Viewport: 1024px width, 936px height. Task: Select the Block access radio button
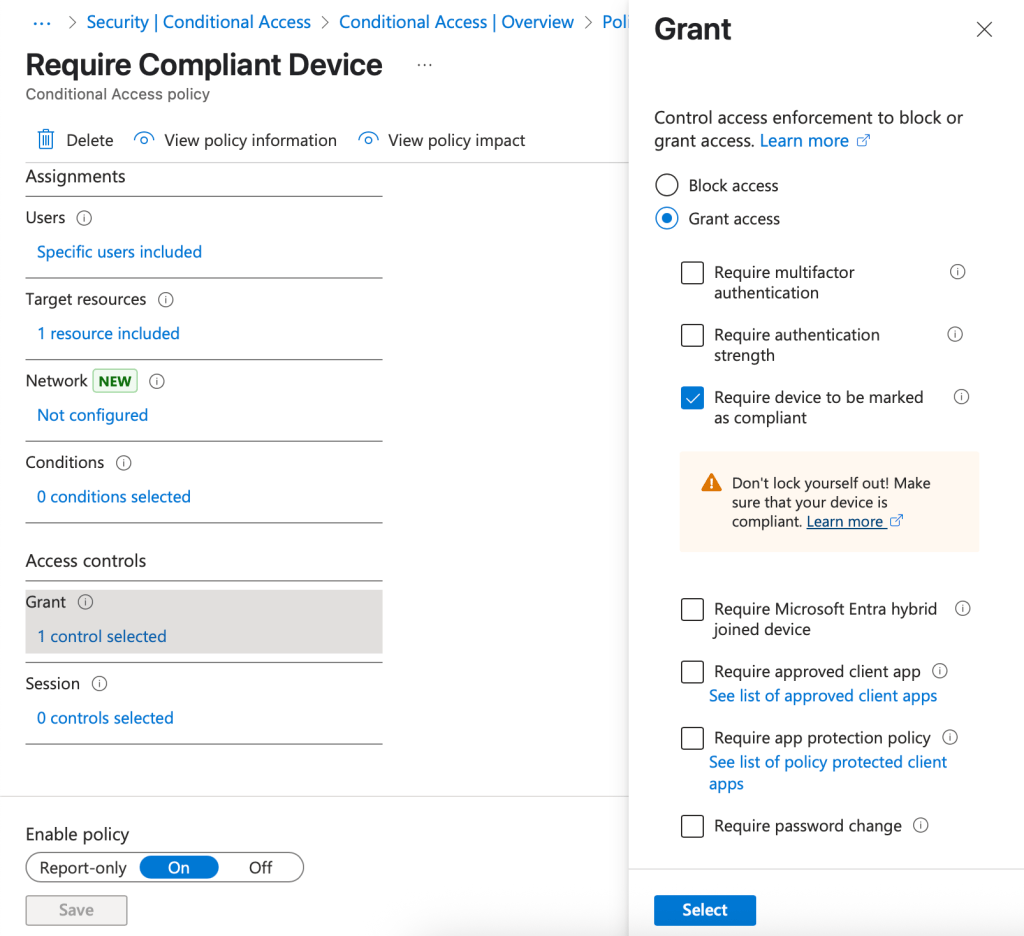pos(666,186)
